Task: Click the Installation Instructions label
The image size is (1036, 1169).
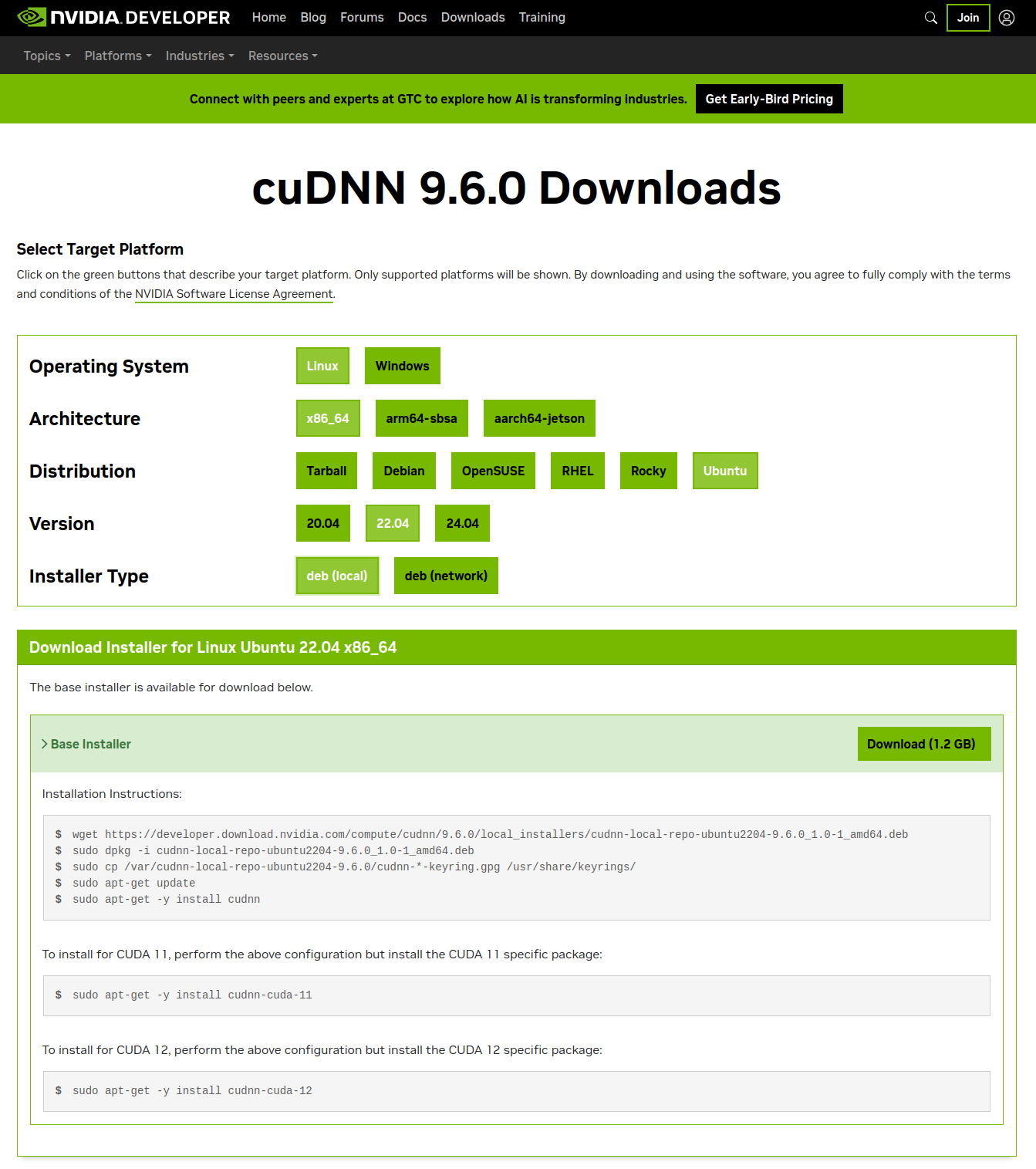Action: coord(112,794)
